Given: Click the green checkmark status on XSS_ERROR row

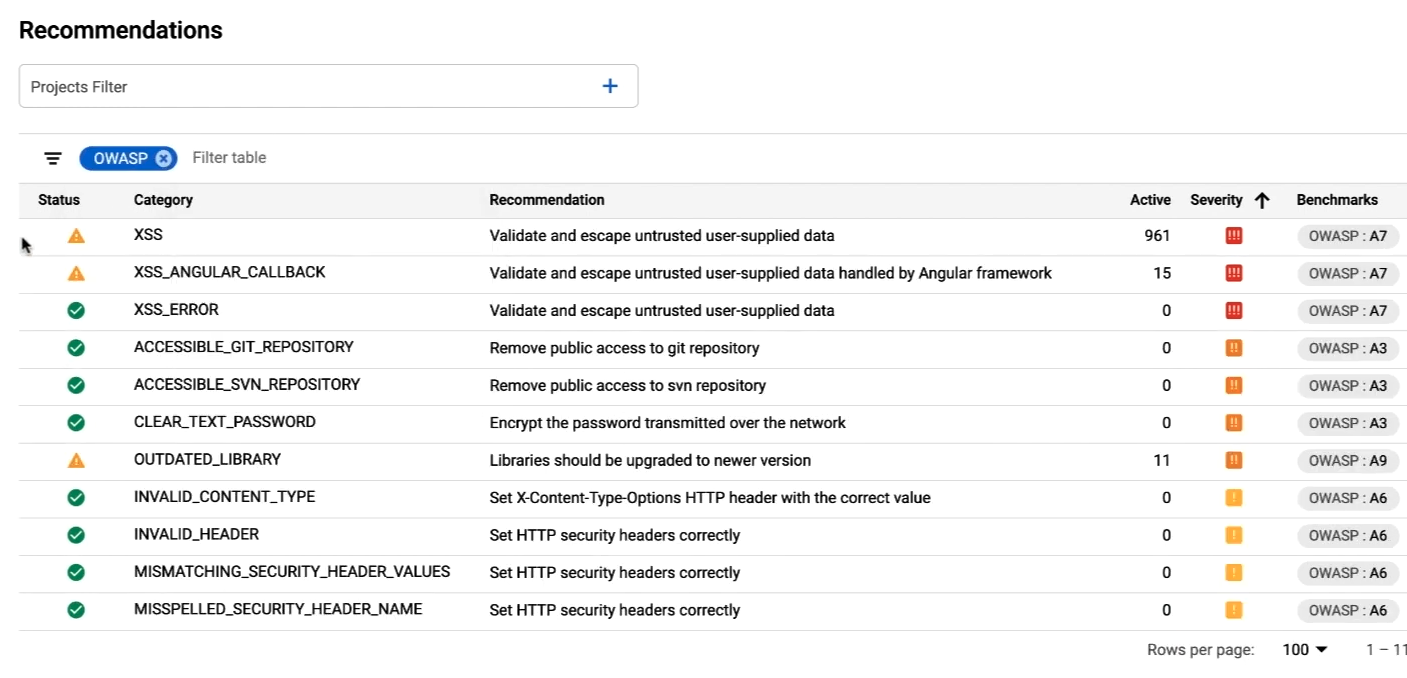Looking at the screenshot, I should pyautogui.click(x=76, y=310).
